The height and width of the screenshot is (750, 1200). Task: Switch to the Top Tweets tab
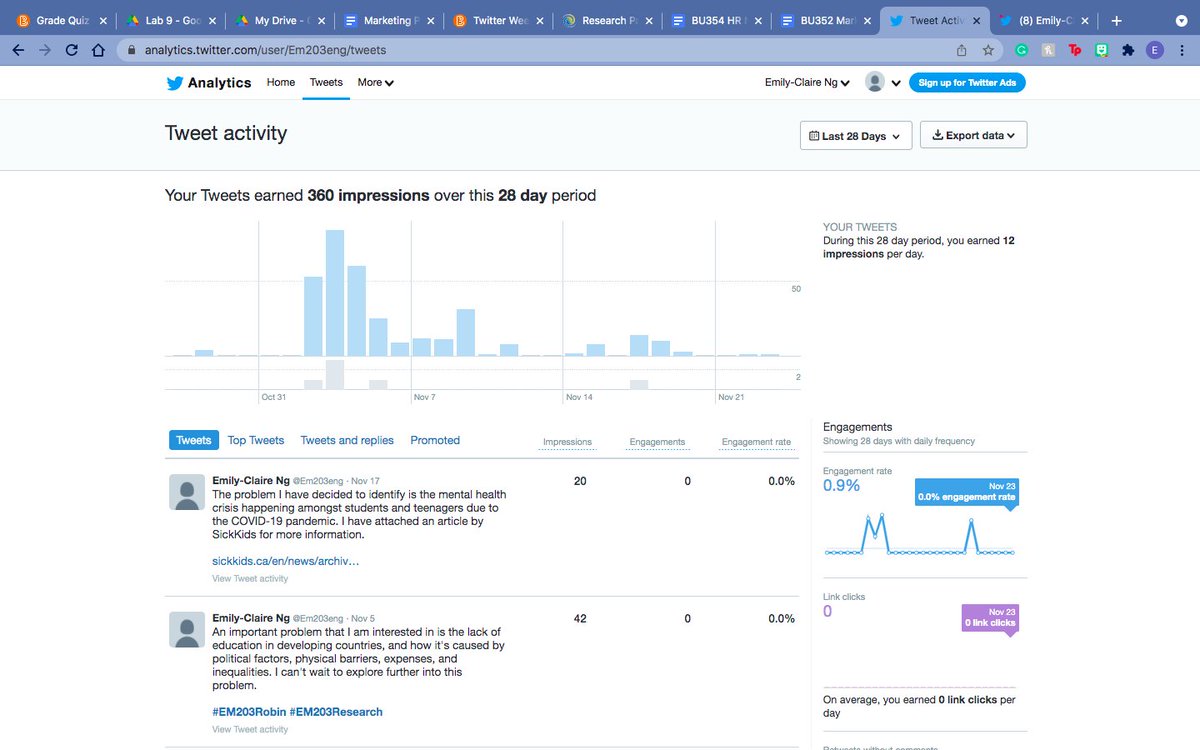256,440
